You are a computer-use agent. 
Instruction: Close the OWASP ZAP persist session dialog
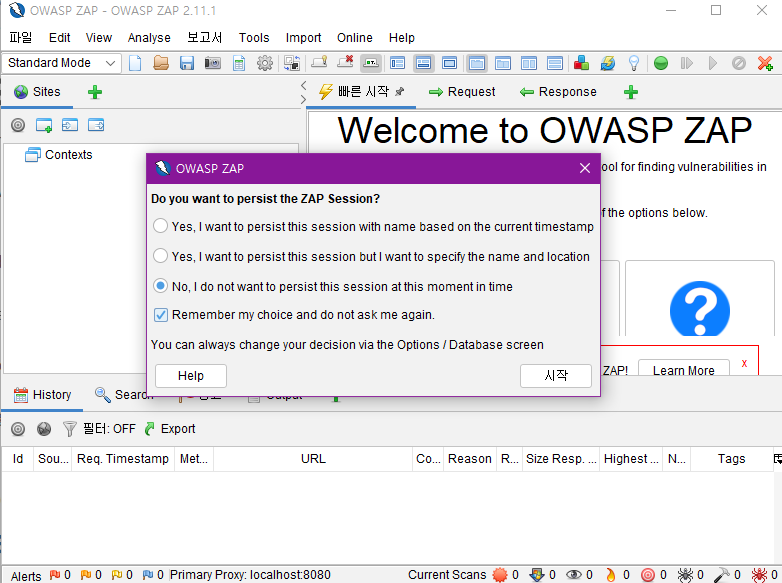tap(585, 168)
